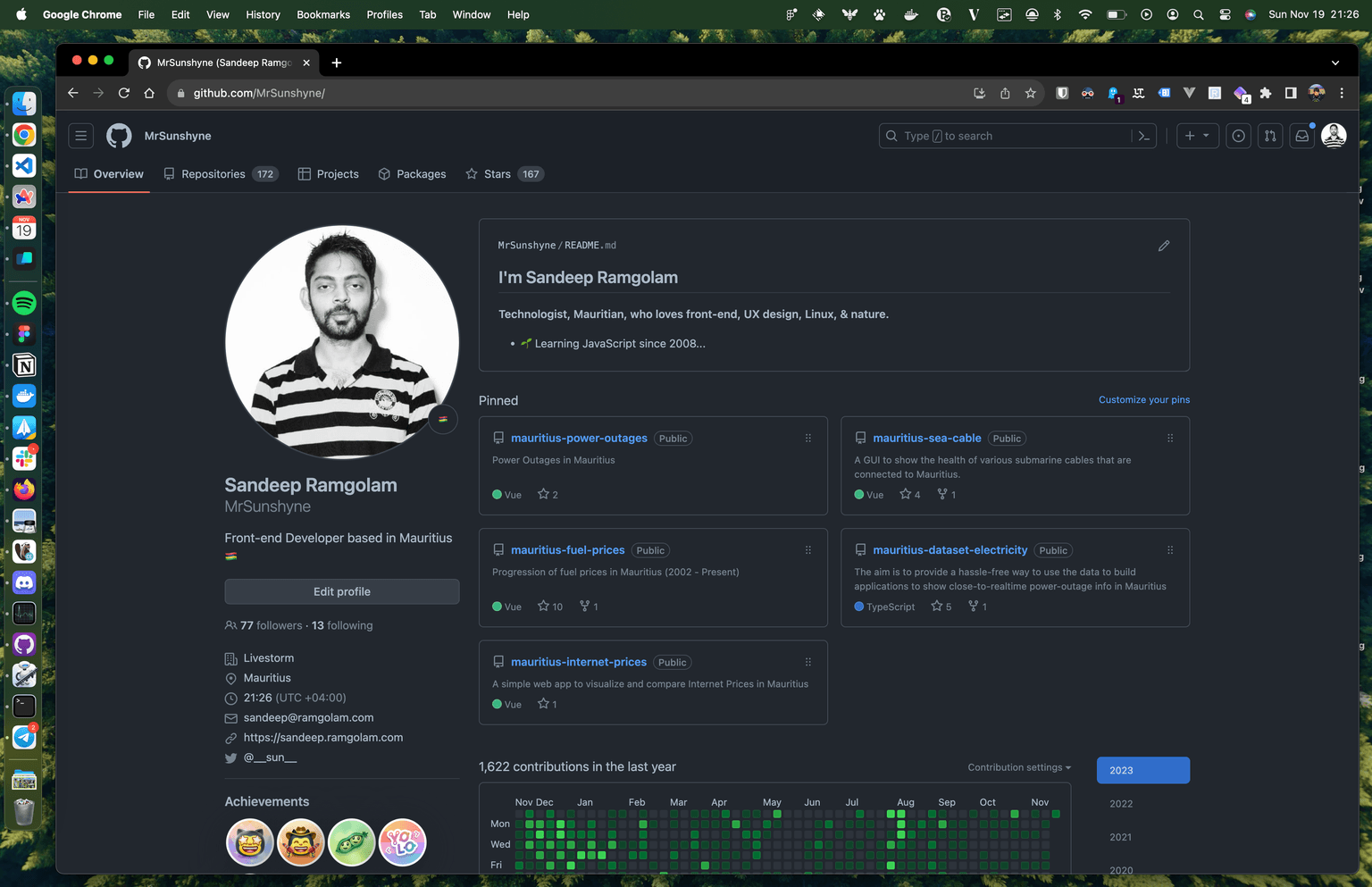Switch to the Packages tab

click(412, 174)
